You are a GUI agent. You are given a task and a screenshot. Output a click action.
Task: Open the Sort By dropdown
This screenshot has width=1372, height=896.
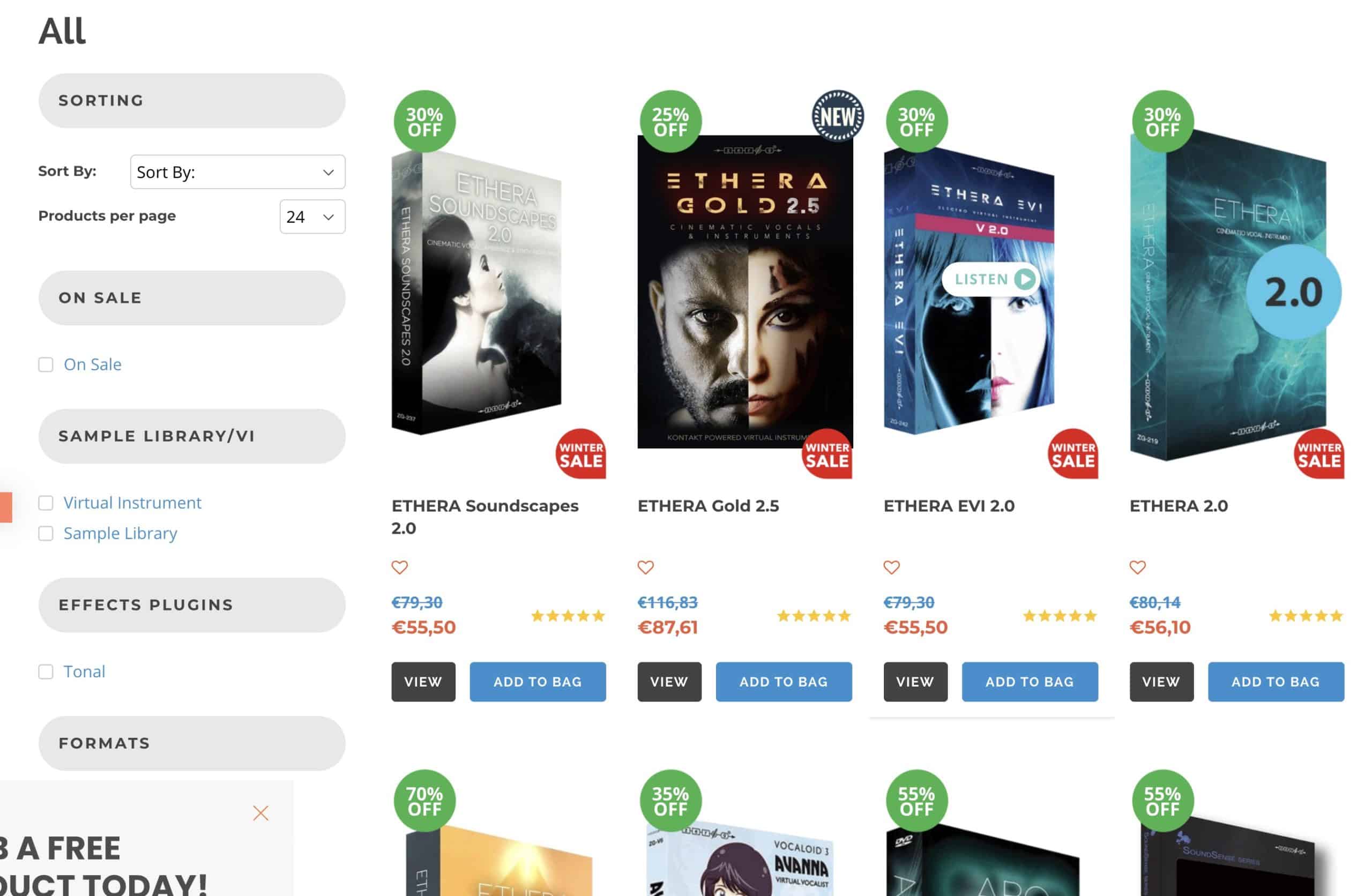pos(237,172)
